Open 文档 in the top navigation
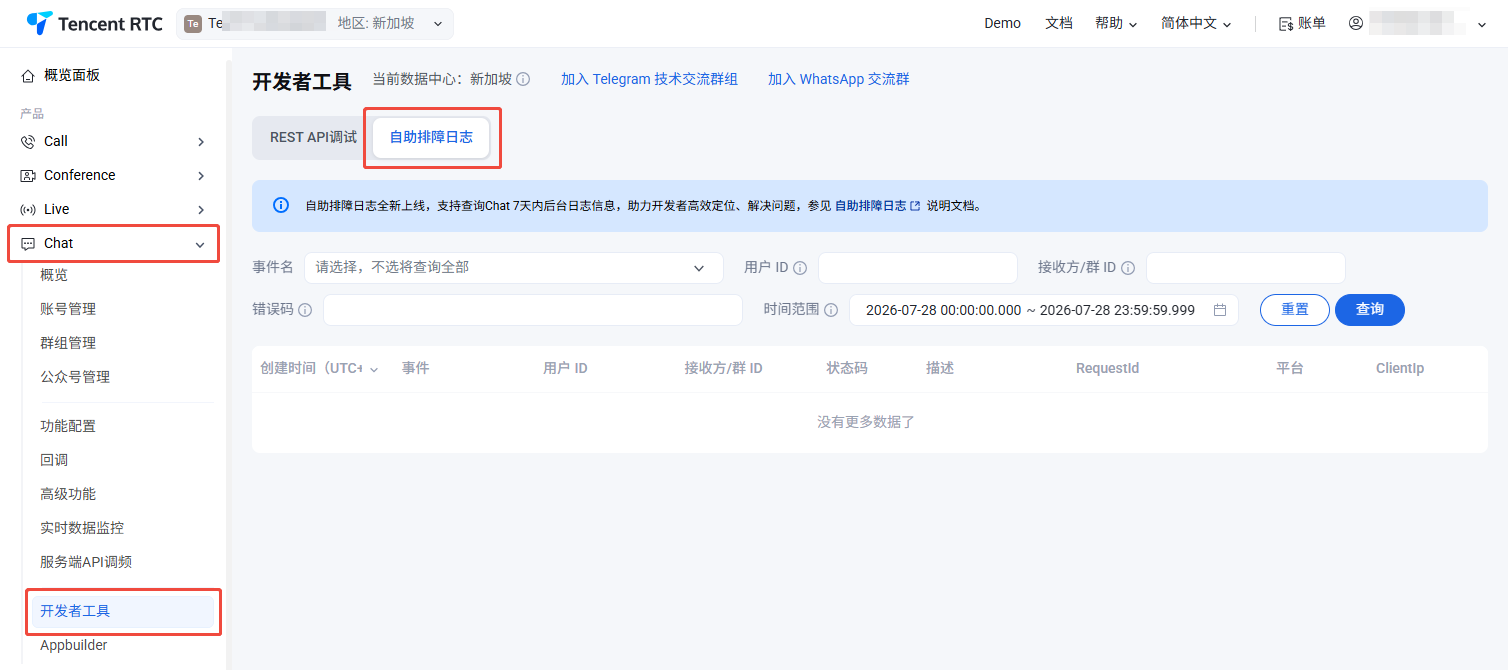Screen dimensions: 1508x670 point(1058,23)
